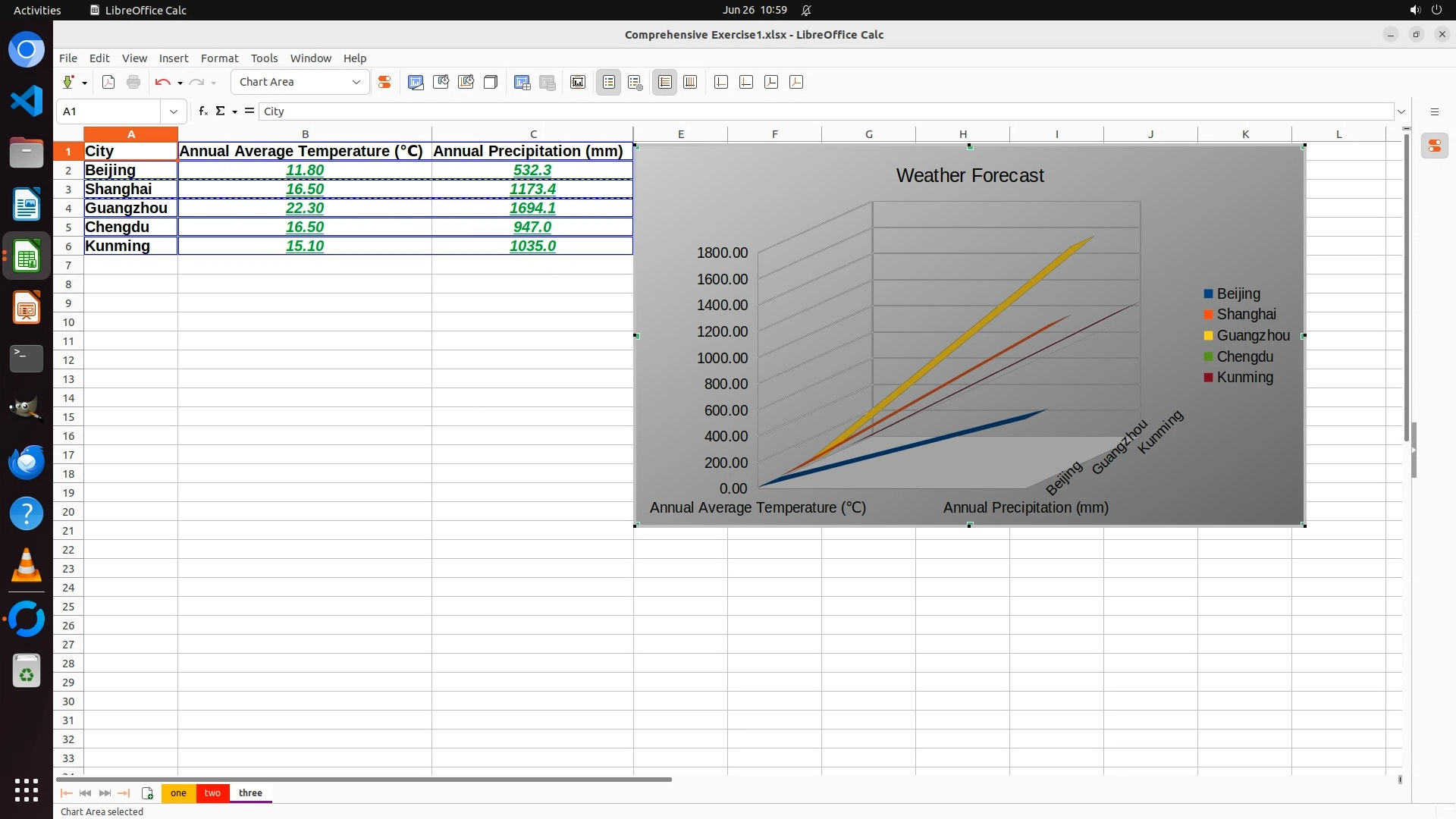Expand the Chart Area element dropdown

(x=356, y=82)
